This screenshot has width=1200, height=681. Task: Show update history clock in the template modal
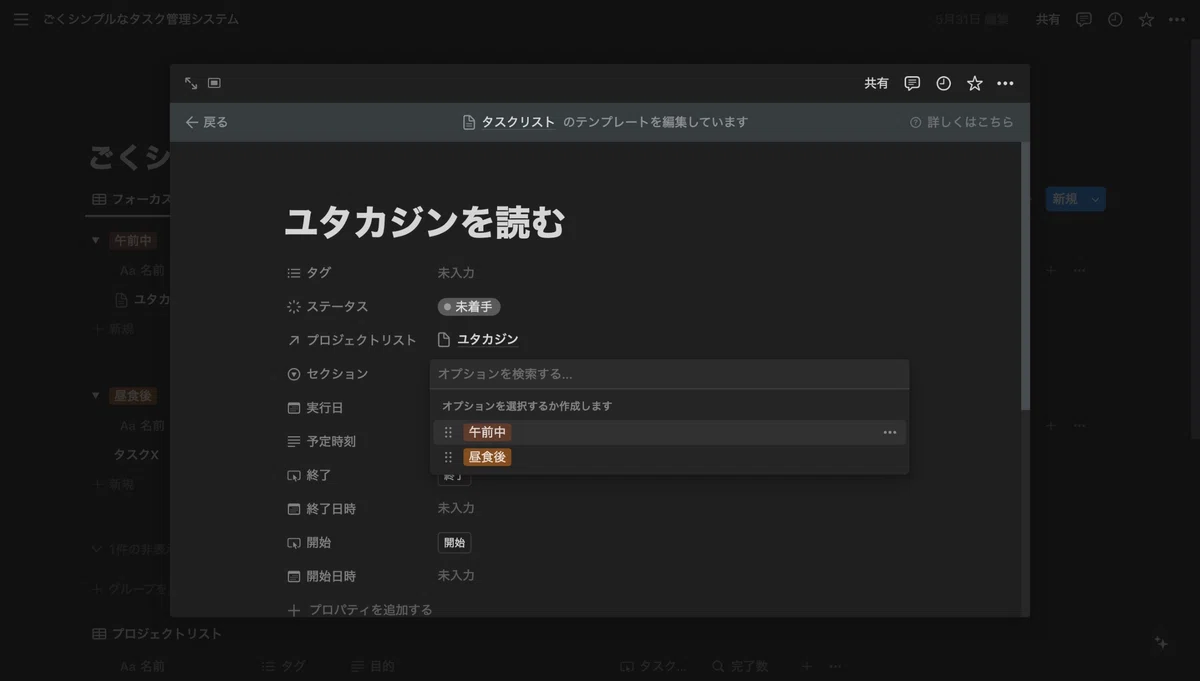coord(943,83)
